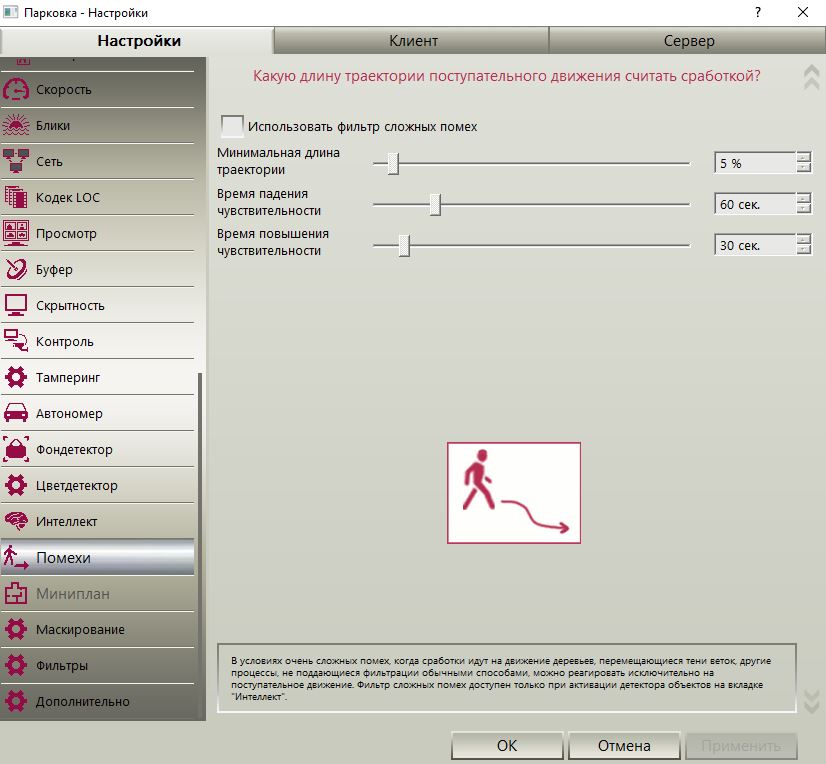Select the Автономер car icon

16,414
